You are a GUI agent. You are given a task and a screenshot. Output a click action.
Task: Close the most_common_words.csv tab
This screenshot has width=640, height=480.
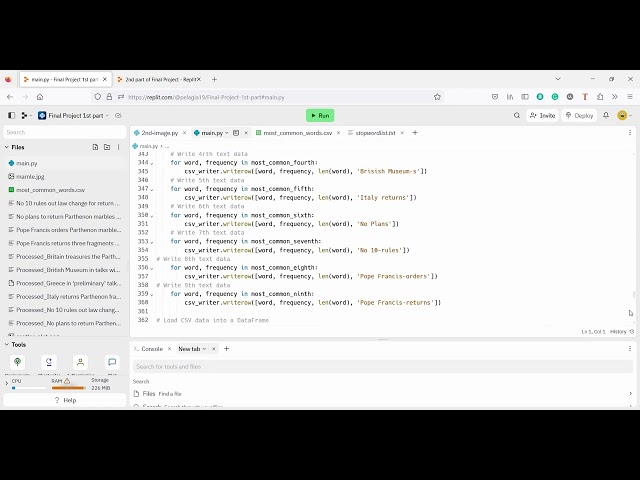338,133
